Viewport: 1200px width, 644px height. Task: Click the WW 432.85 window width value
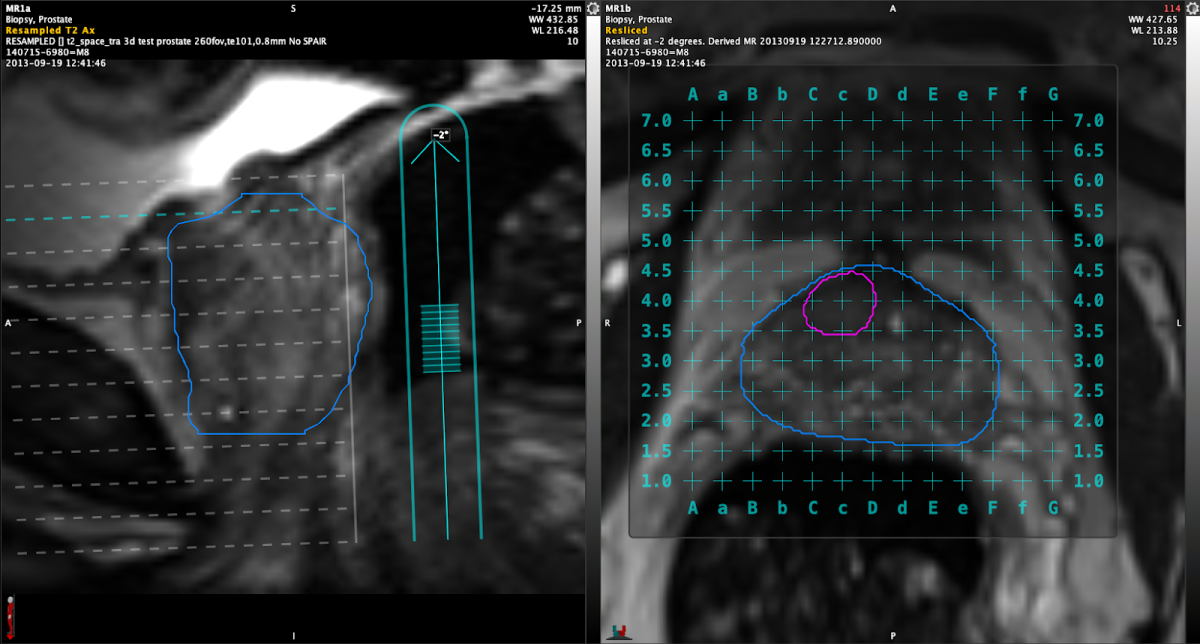(x=552, y=19)
